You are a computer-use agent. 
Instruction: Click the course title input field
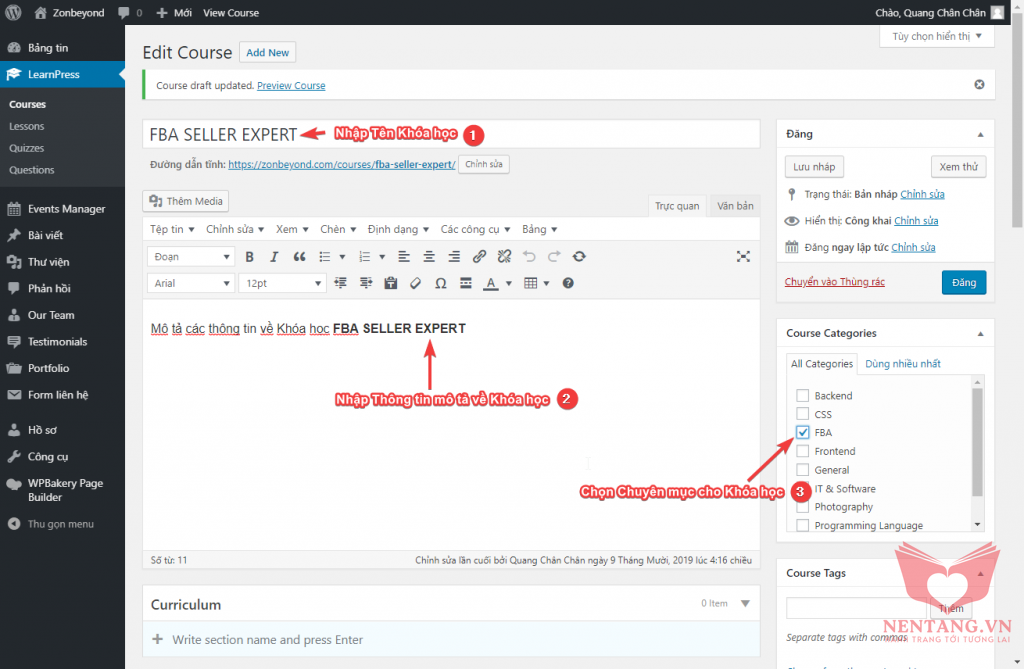(x=450, y=134)
